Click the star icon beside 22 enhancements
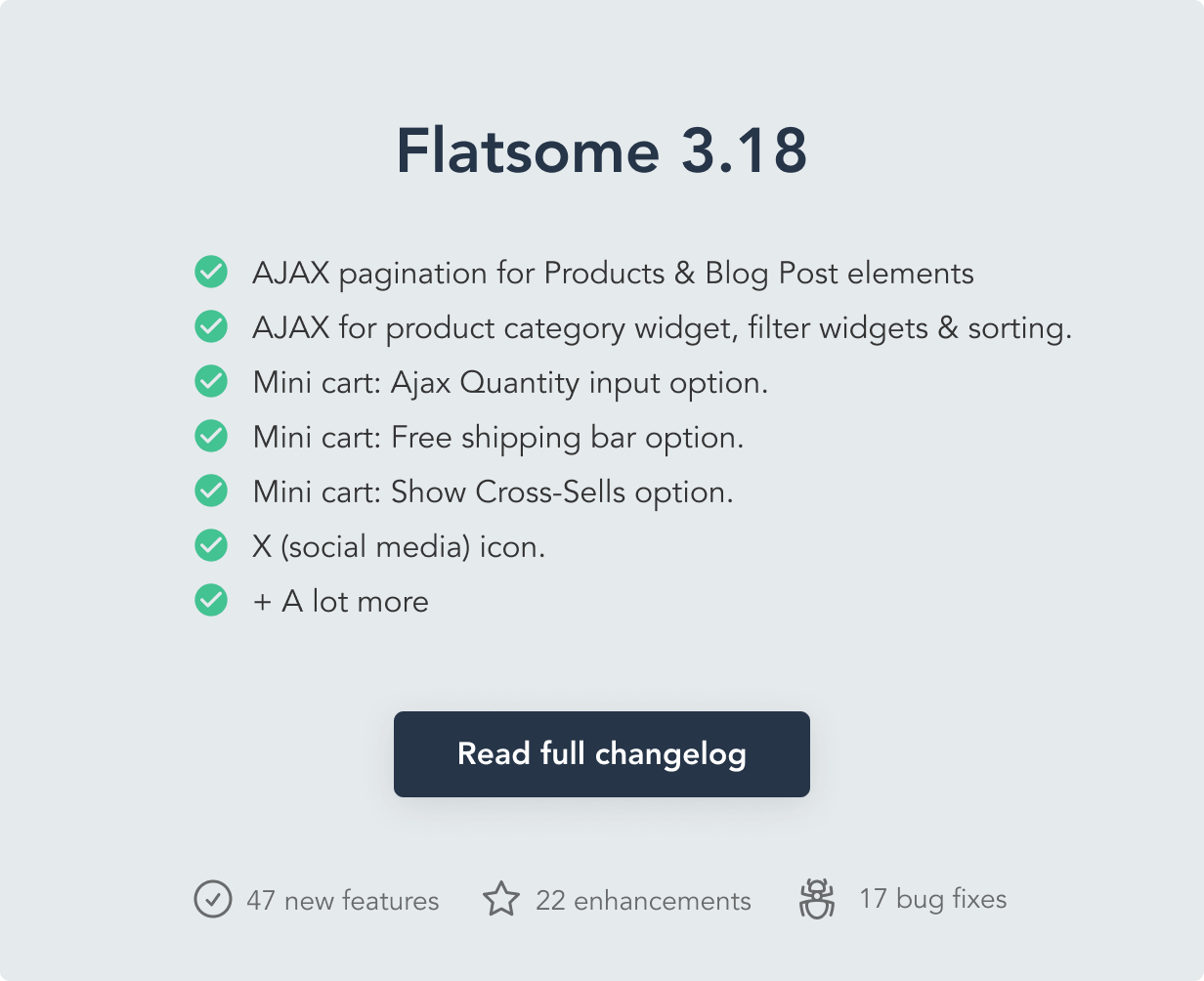 coord(501,897)
